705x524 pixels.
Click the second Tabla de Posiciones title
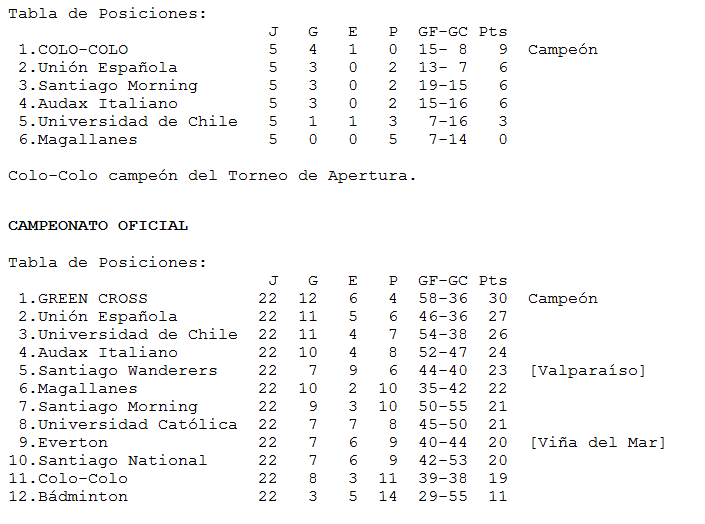[x=107, y=263]
